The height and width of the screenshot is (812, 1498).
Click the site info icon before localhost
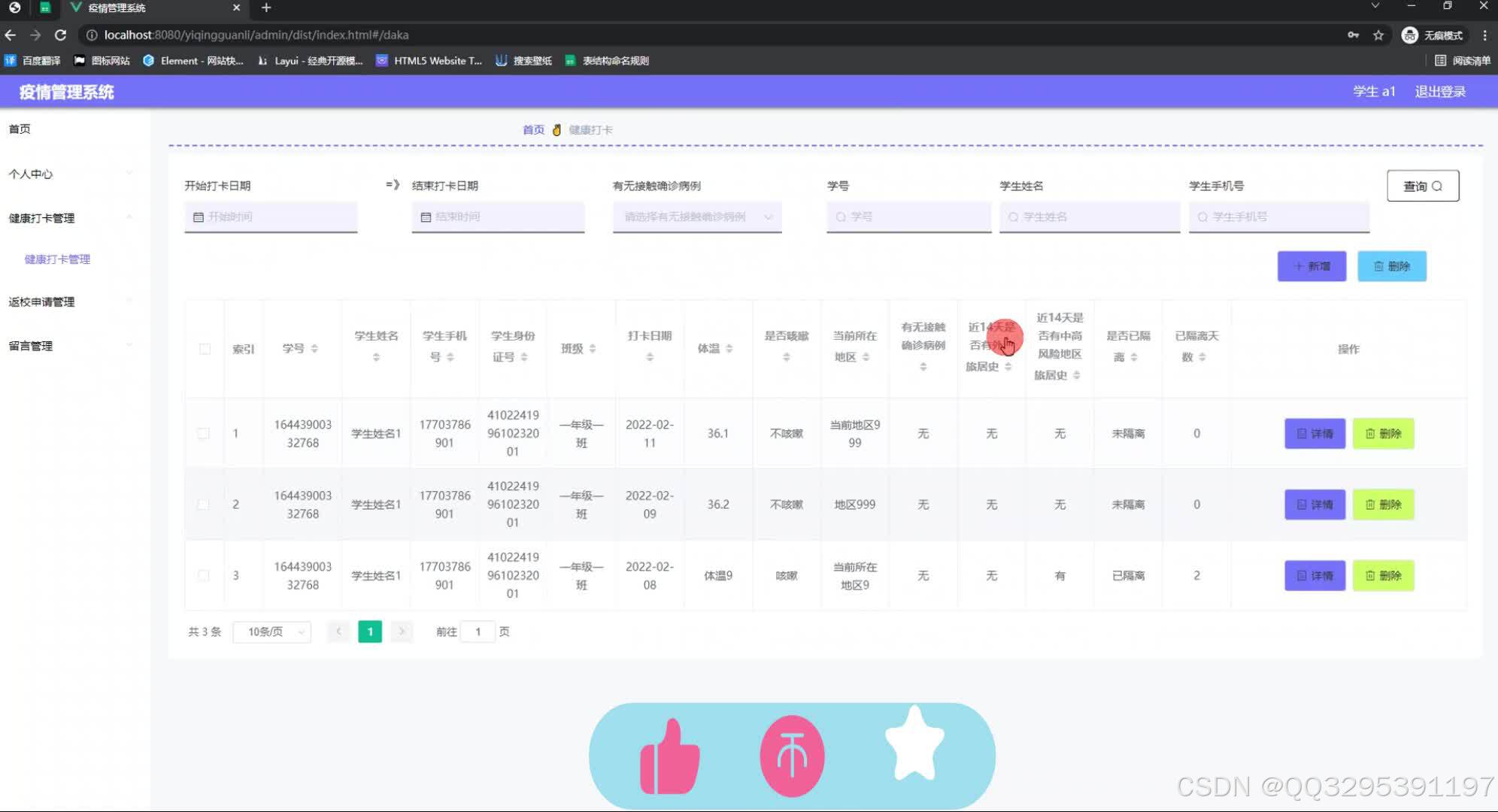91,35
